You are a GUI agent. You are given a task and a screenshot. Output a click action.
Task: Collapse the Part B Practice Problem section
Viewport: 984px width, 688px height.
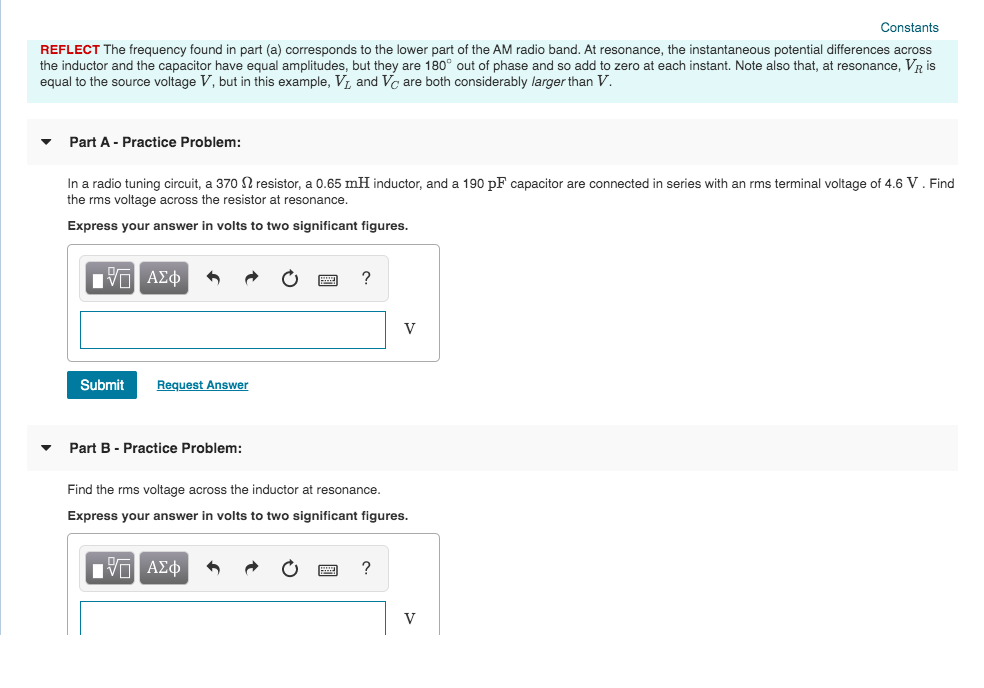pos(45,448)
